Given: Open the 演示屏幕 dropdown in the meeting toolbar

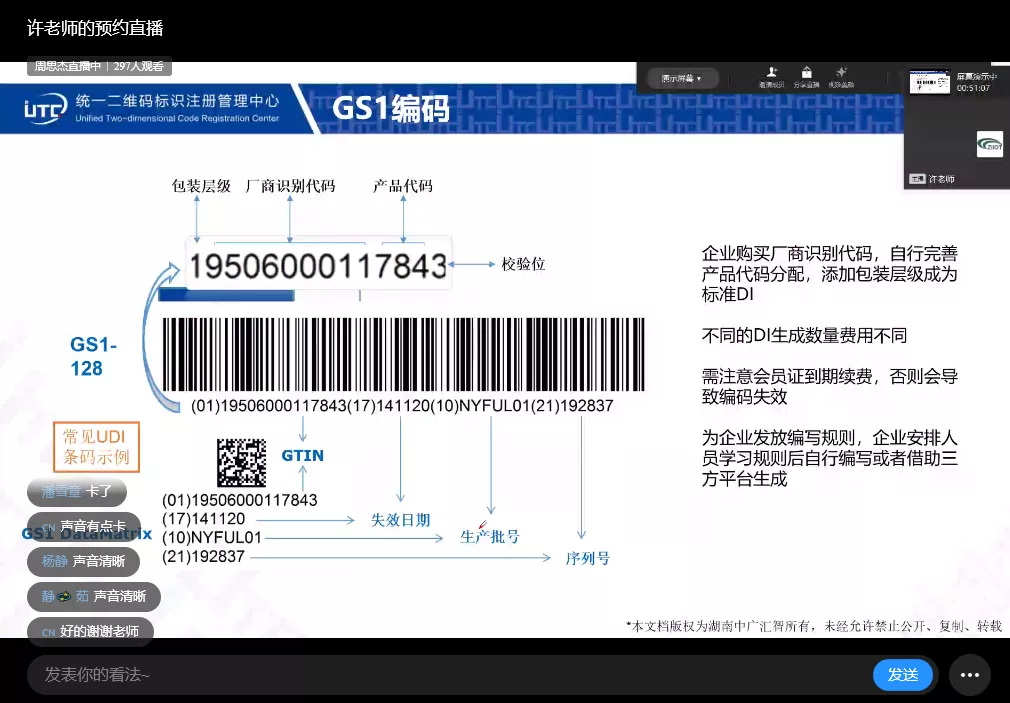Looking at the screenshot, I should pyautogui.click(x=682, y=79).
